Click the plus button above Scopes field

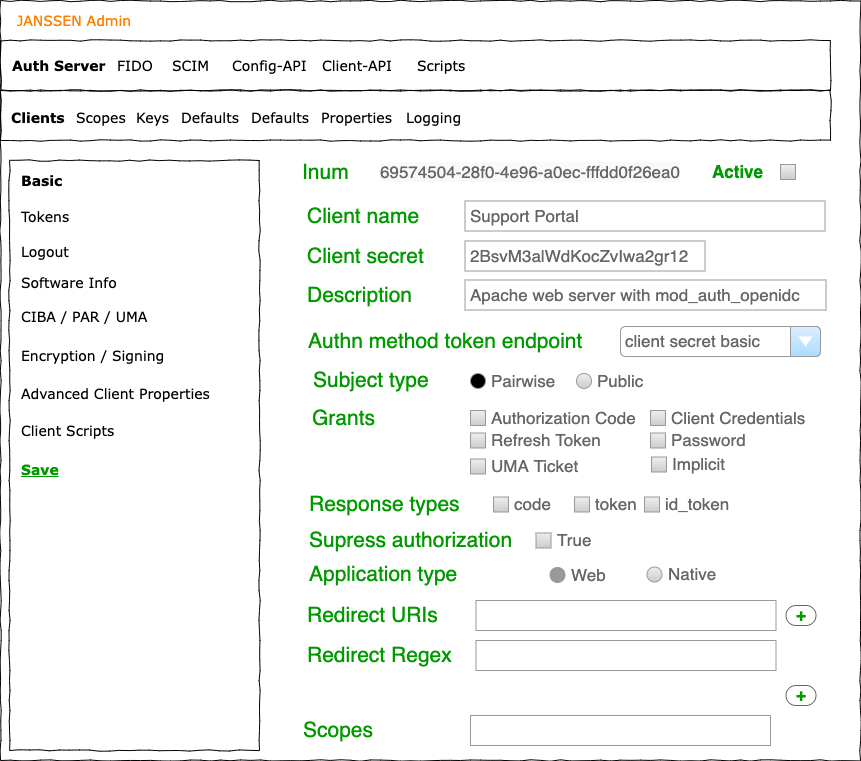pyautogui.click(x=801, y=696)
